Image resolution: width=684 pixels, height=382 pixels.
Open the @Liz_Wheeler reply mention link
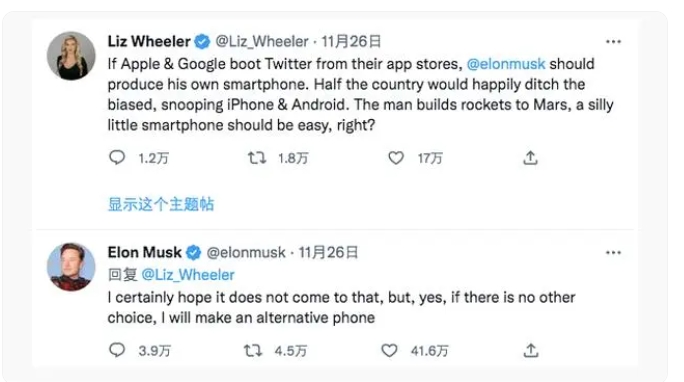pos(188,275)
